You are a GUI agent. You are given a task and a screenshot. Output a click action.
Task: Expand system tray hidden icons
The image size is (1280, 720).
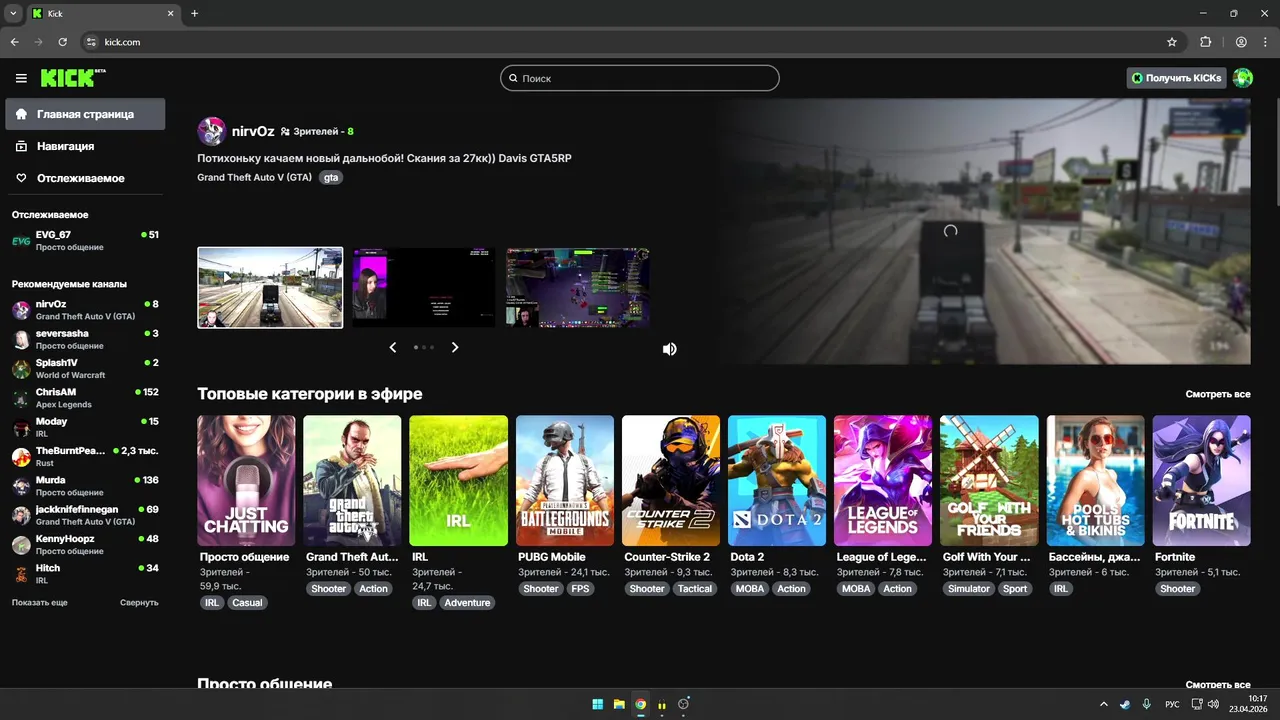point(1104,704)
